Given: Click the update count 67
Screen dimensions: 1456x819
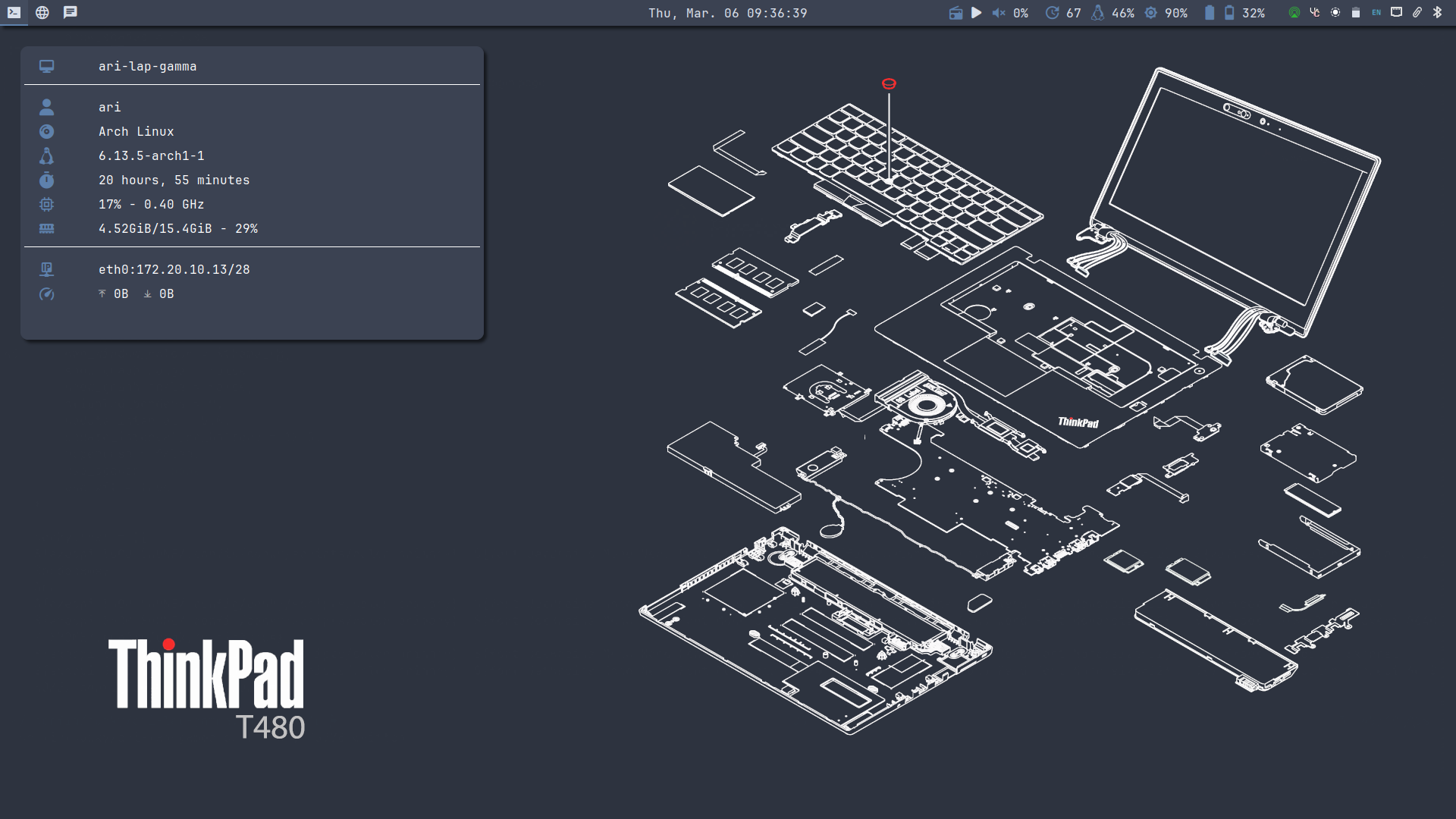Looking at the screenshot, I should pyautogui.click(x=1074, y=13).
